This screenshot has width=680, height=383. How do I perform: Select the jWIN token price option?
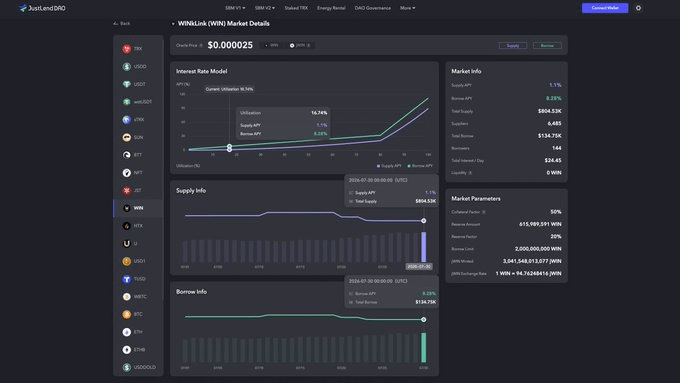click(300, 45)
